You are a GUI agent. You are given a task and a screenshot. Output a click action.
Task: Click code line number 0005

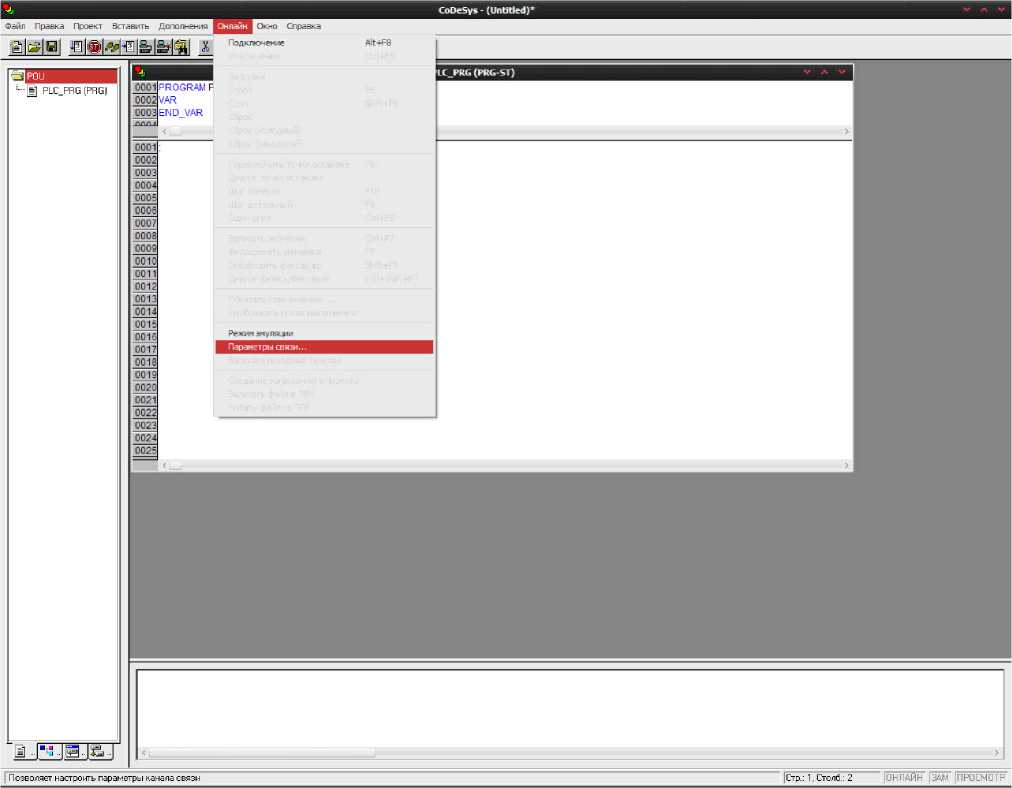[145, 198]
